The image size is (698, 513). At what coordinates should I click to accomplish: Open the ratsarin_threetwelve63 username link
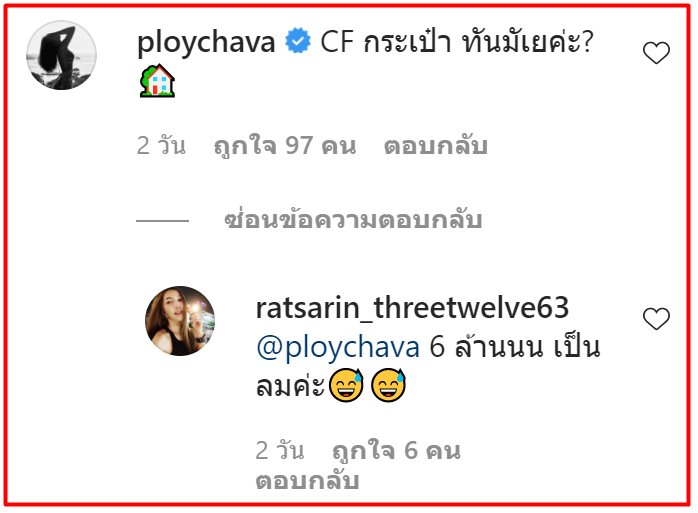tap(412, 308)
